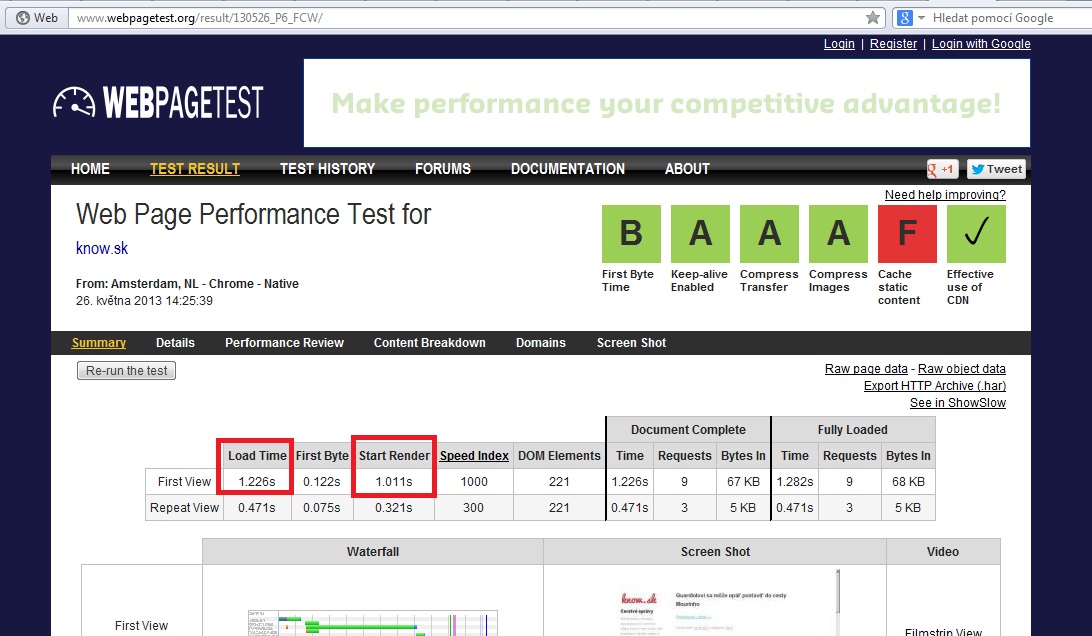This screenshot has height=636, width=1092.
Task: Click the Login with Google link
Action: pyautogui.click(x=981, y=44)
